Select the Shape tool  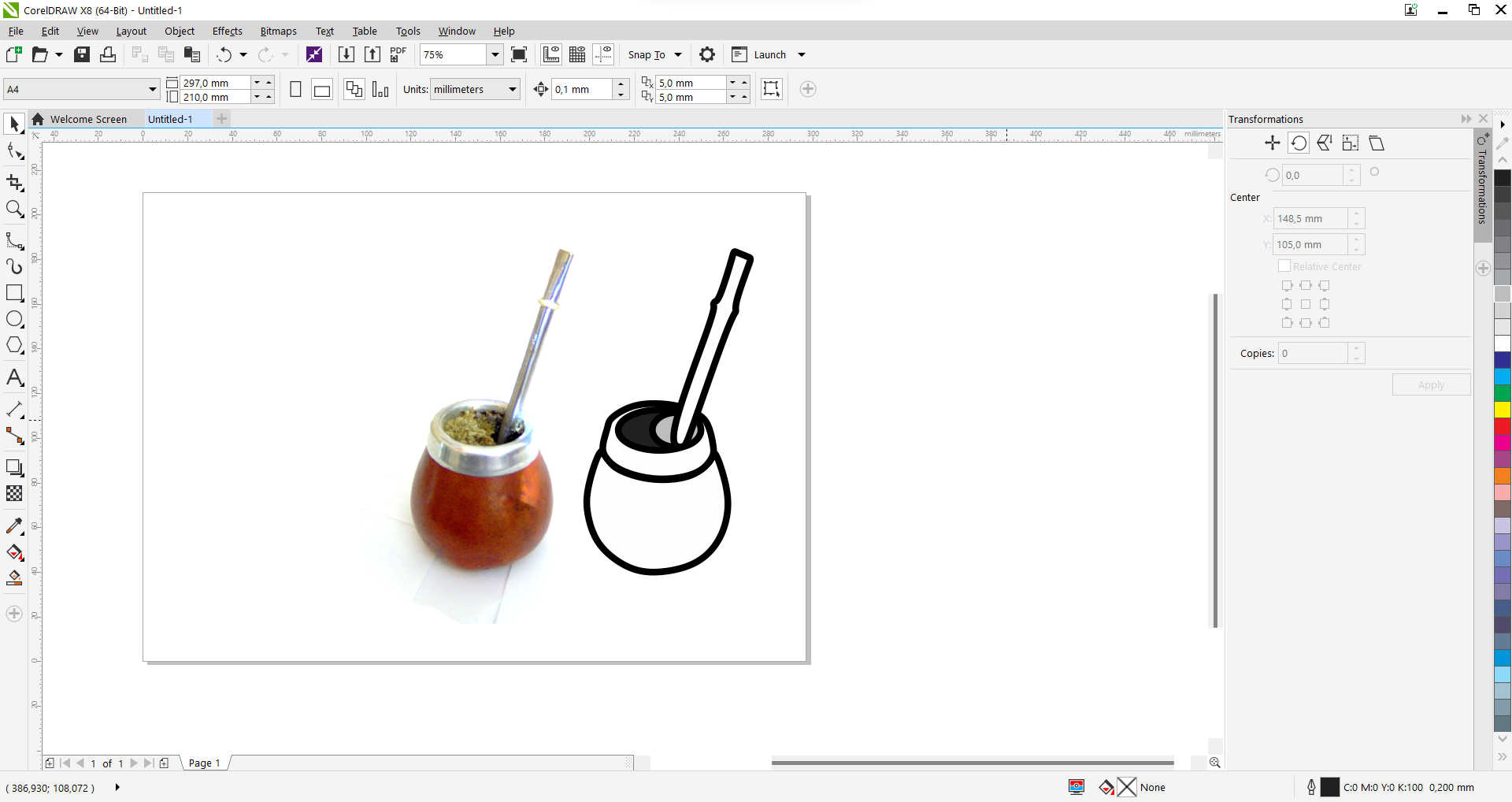[x=14, y=151]
